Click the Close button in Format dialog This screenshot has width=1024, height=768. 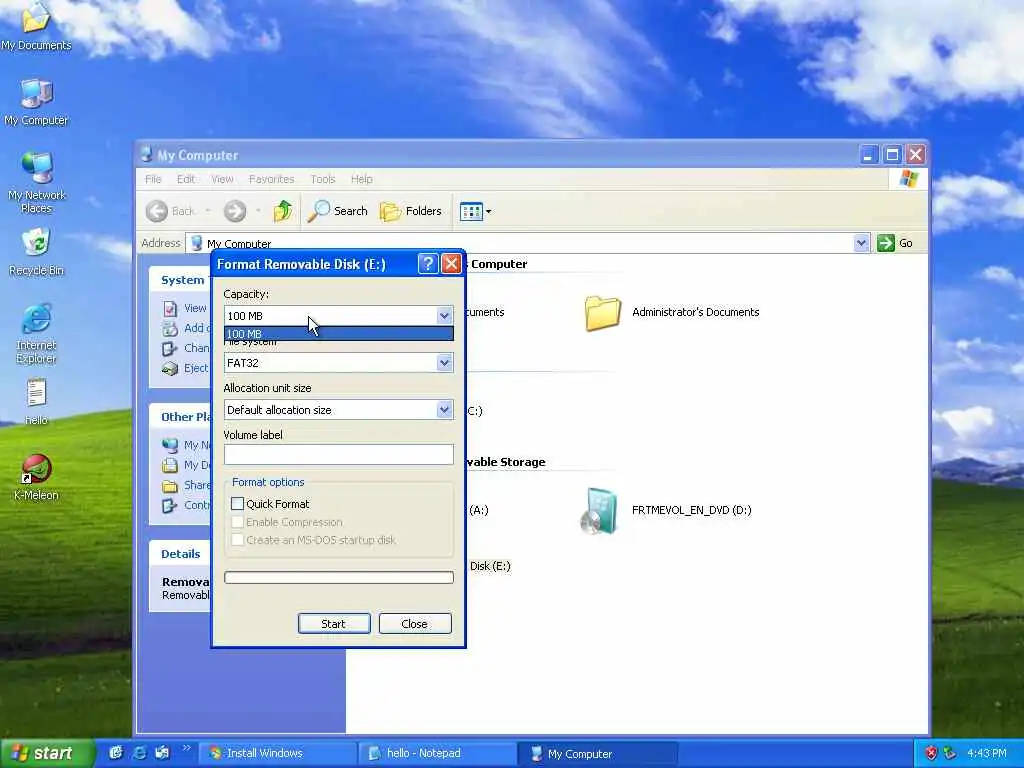pyautogui.click(x=415, y=624)
